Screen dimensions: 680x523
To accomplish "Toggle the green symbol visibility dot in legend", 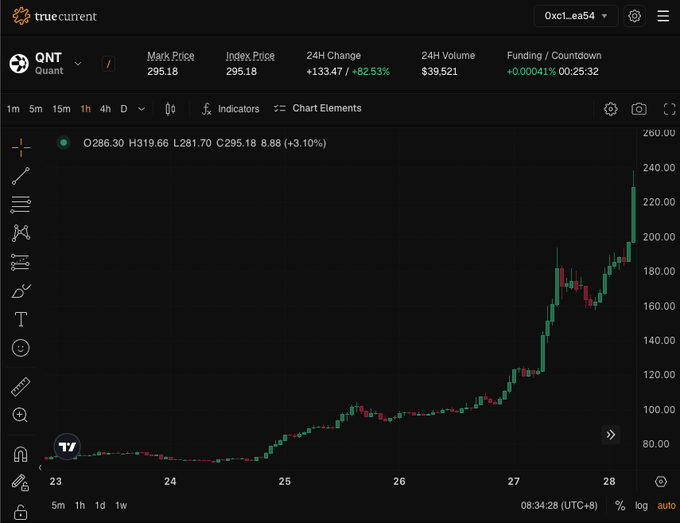I will pyautogui.click(x=63, y=142).
